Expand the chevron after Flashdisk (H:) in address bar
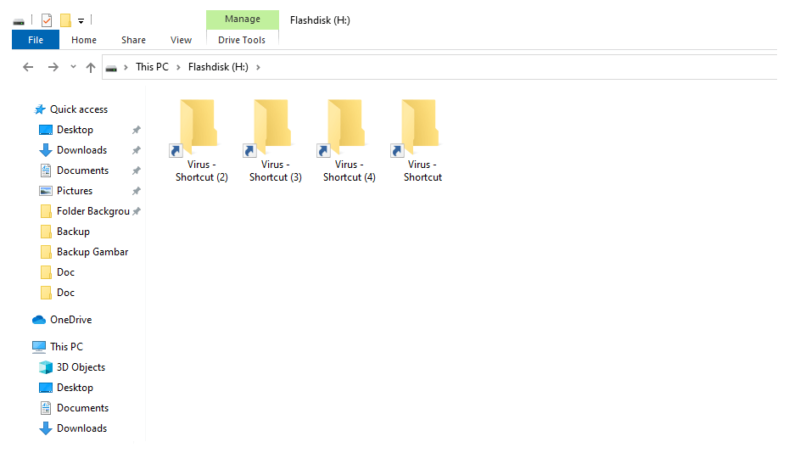800x464 pixels. point(258,67)
